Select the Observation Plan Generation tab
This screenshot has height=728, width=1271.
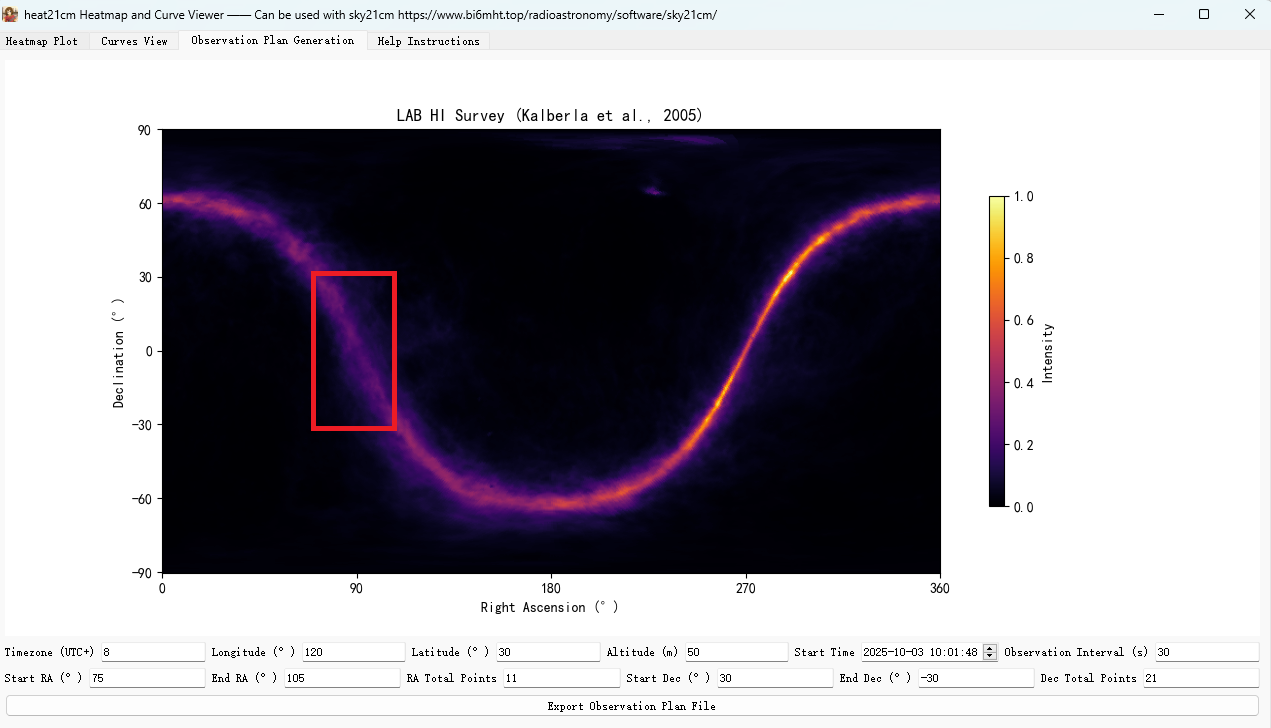272,40
